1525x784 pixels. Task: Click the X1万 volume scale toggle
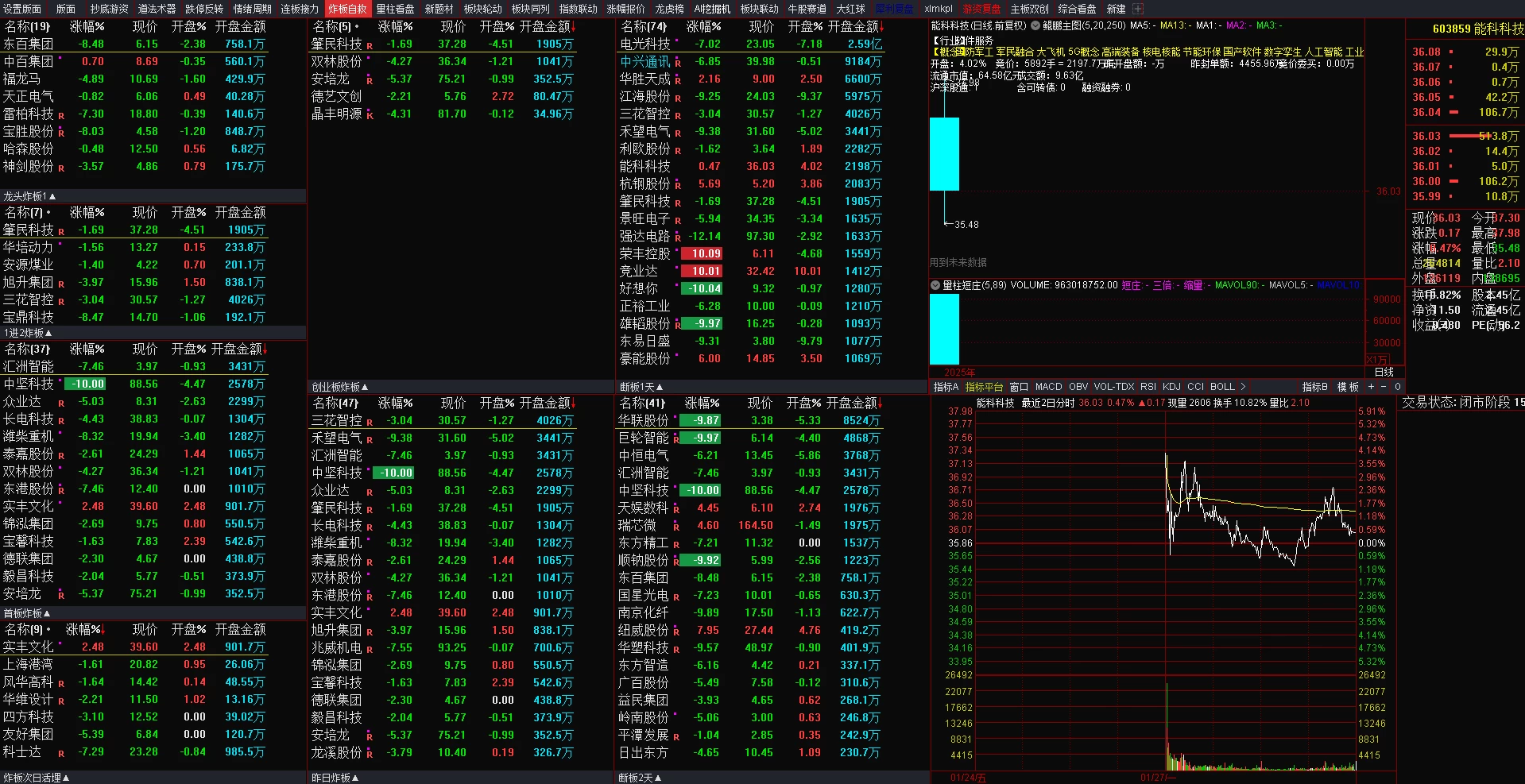(x=1376, y=360)
